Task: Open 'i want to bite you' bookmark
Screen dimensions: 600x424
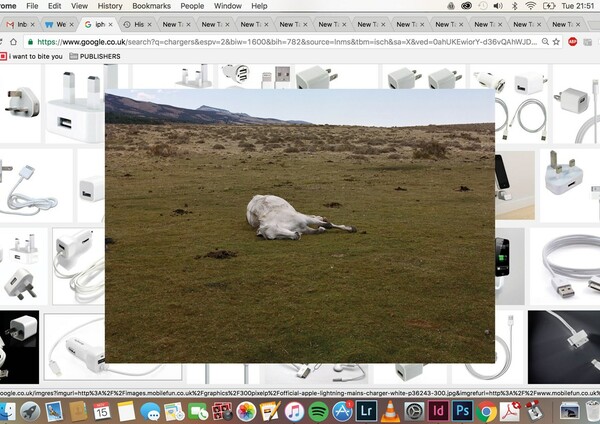Action: coord(31,56)
